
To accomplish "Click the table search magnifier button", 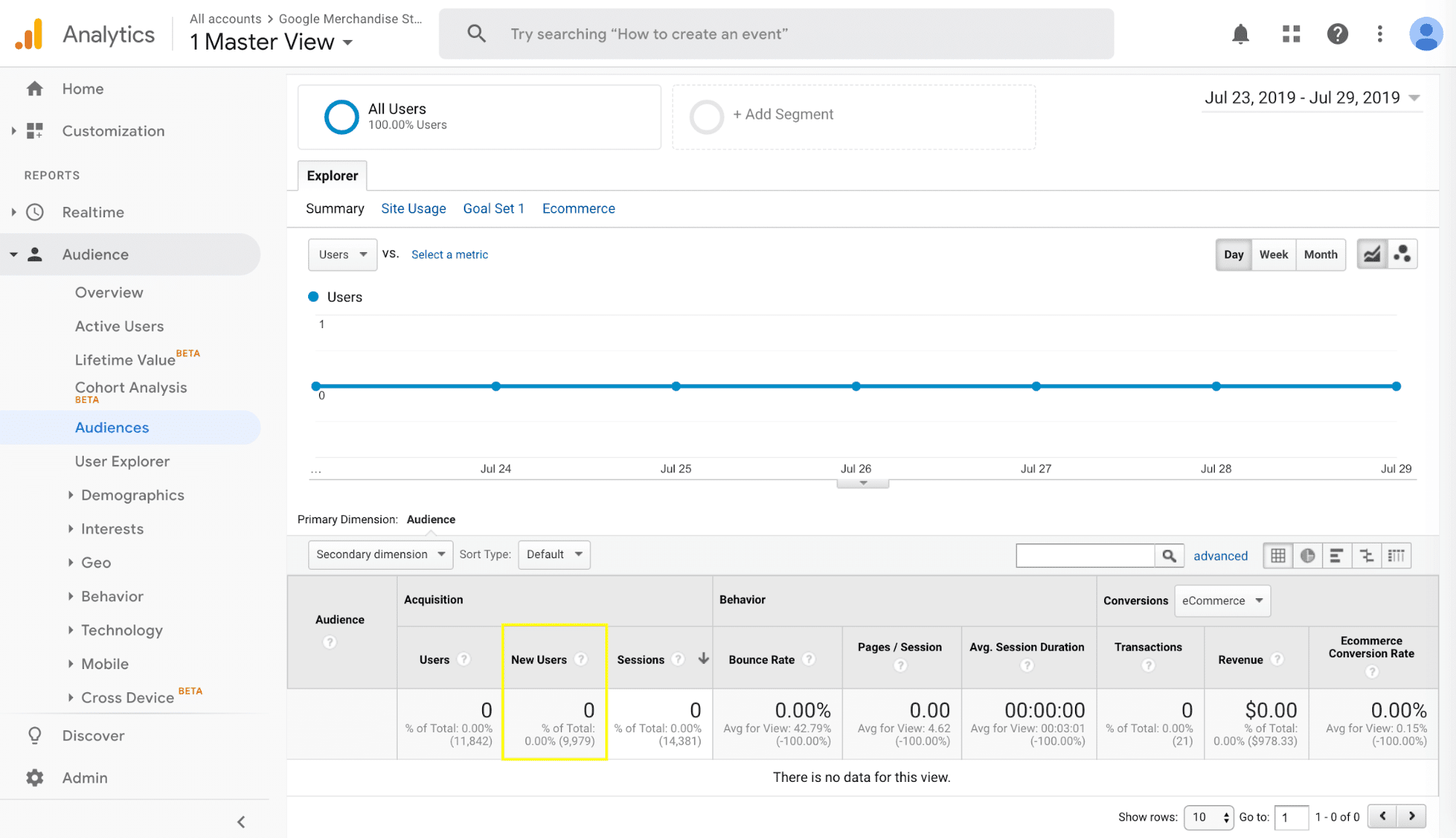I will pos(1169,556).
